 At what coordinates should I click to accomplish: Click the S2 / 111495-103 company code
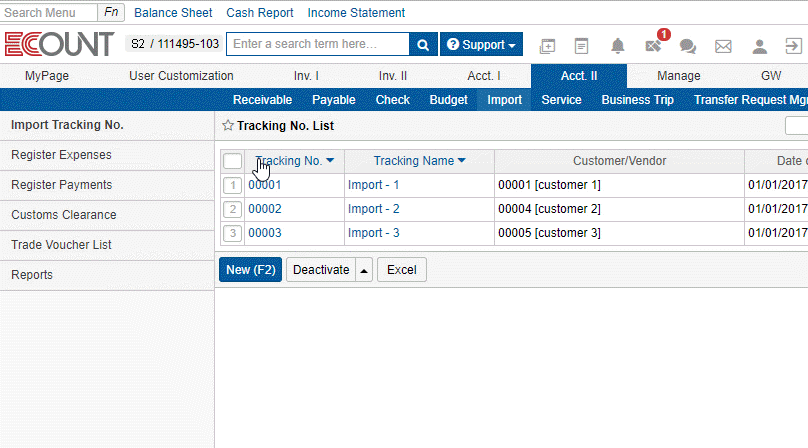[174, 44]
